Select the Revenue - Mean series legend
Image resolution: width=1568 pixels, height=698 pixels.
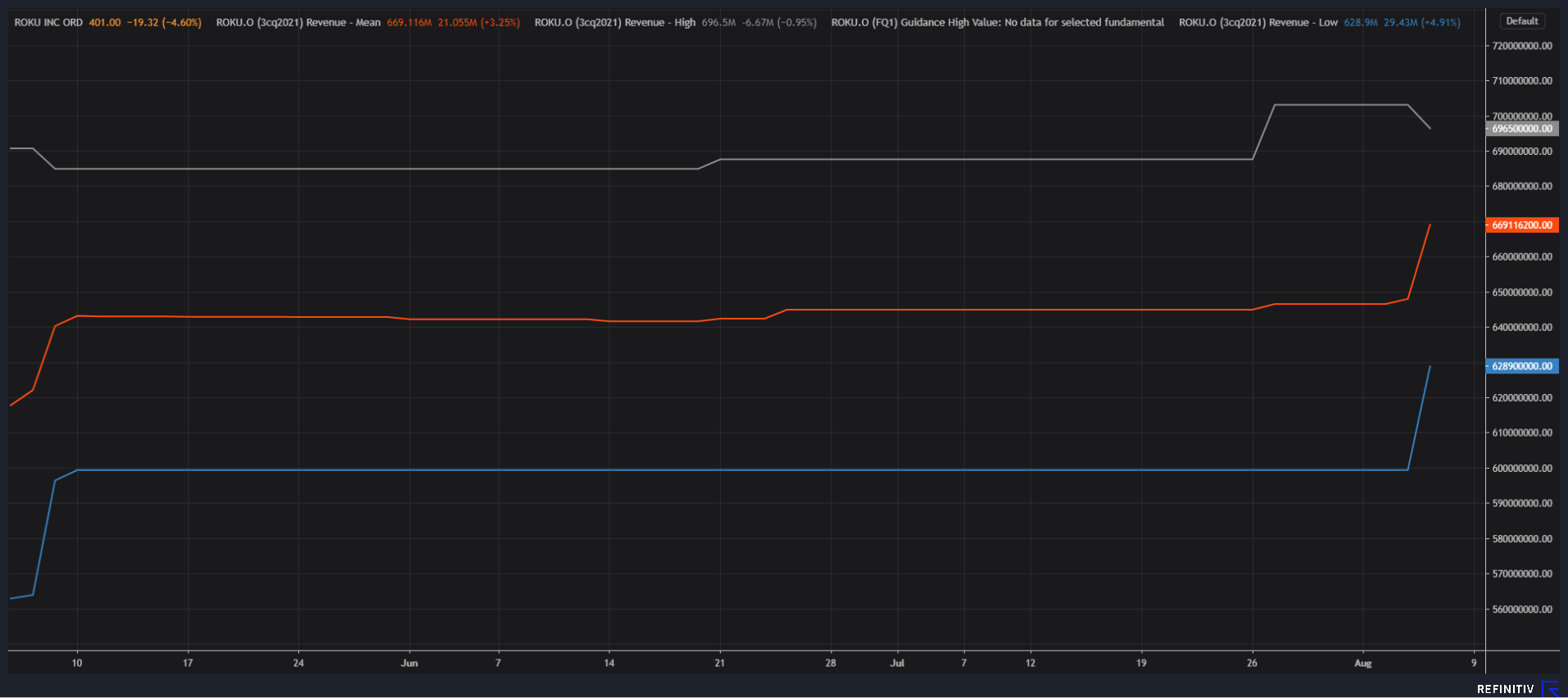click(298, 23)
